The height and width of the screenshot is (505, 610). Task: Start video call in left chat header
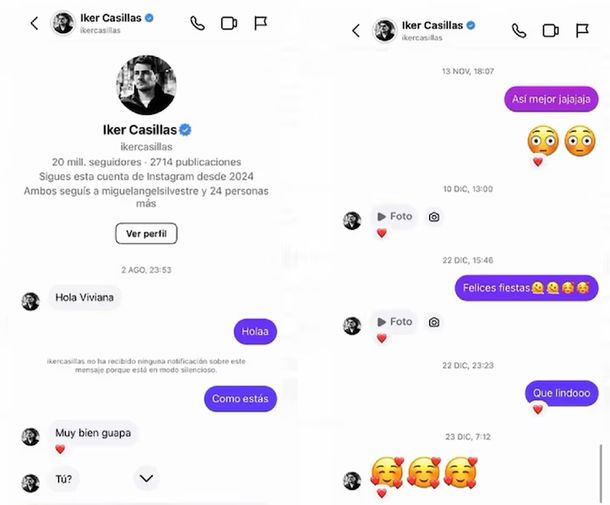click(x=229, y=23)
